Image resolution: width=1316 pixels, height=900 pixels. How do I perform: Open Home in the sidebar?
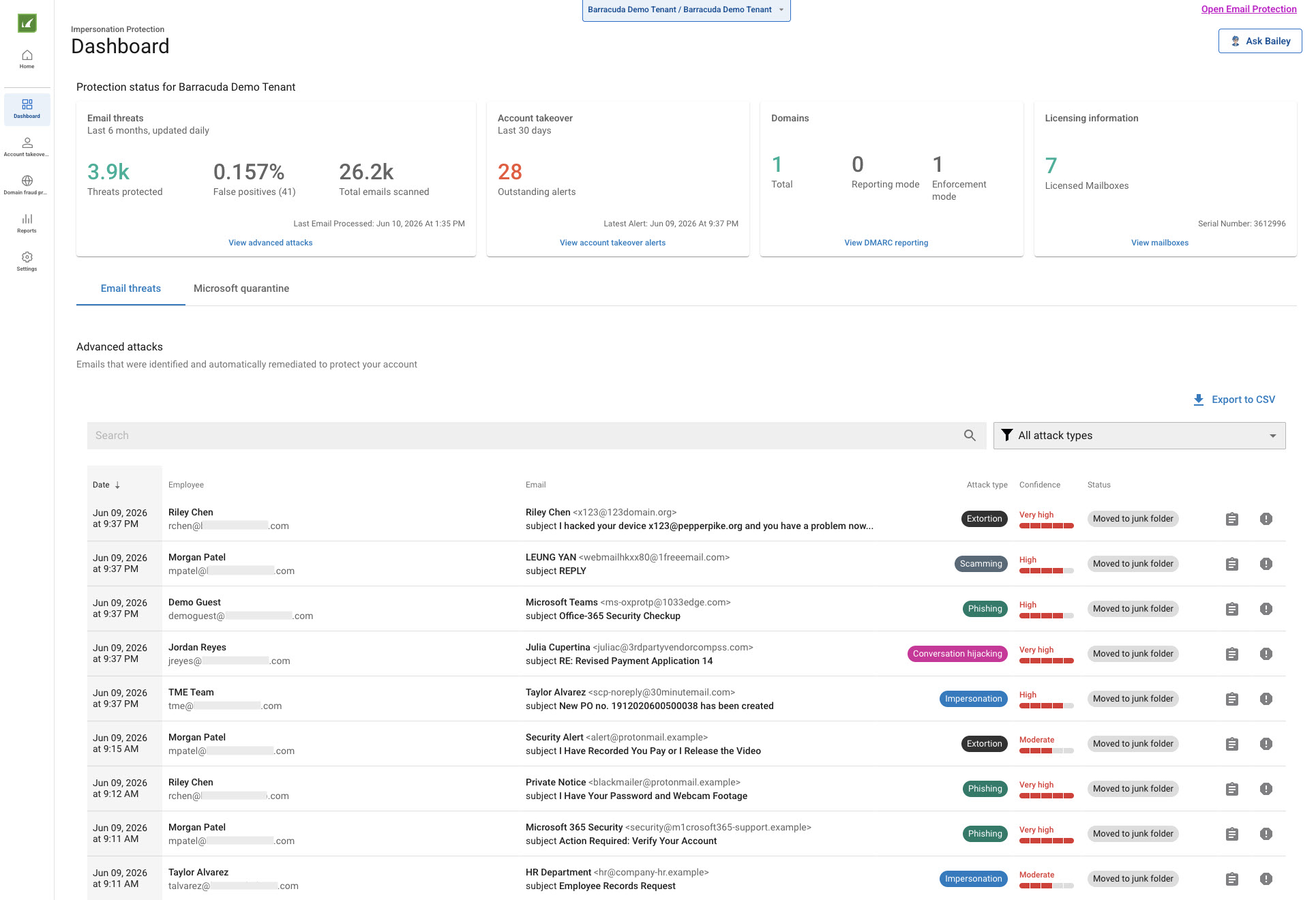27,59
